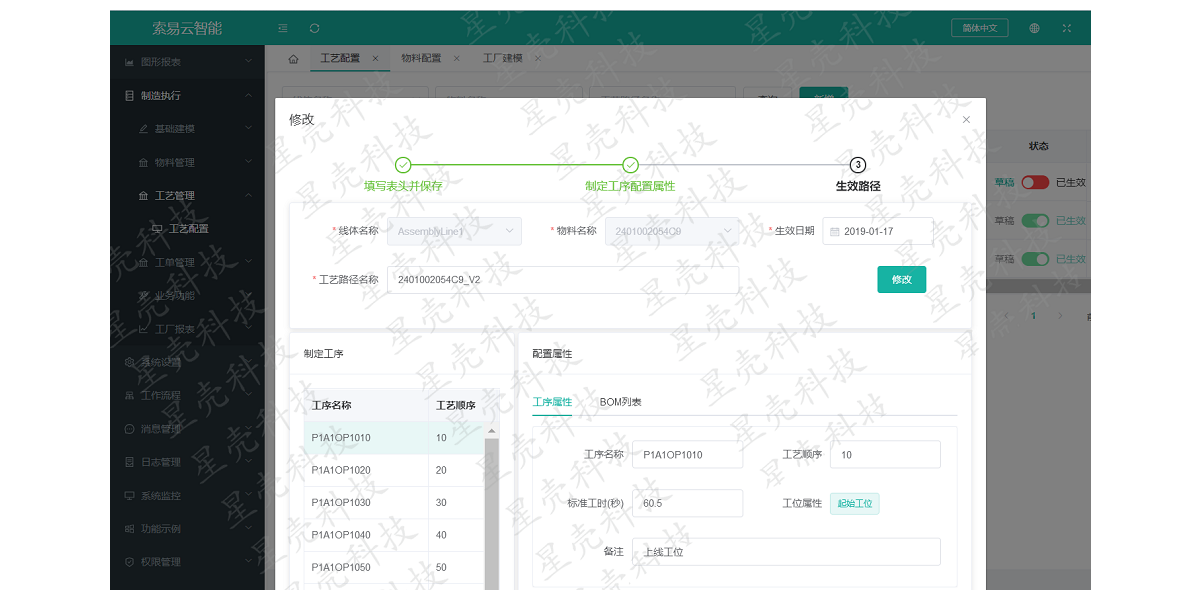Click the icon beside 日志管理
This screenshot has height=600, width=1200.
[x=129, y=462]
